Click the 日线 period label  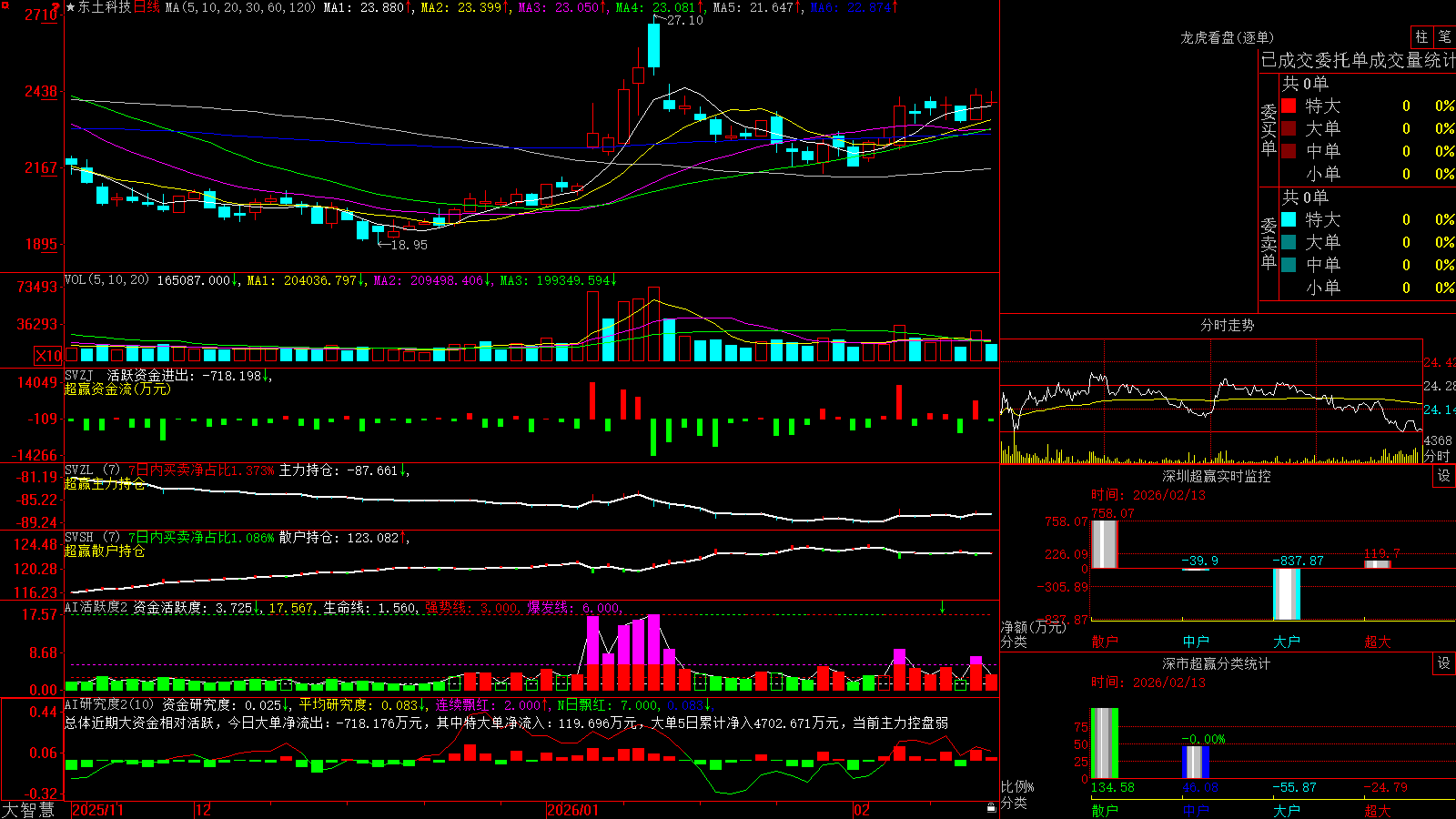click(147, 7)
